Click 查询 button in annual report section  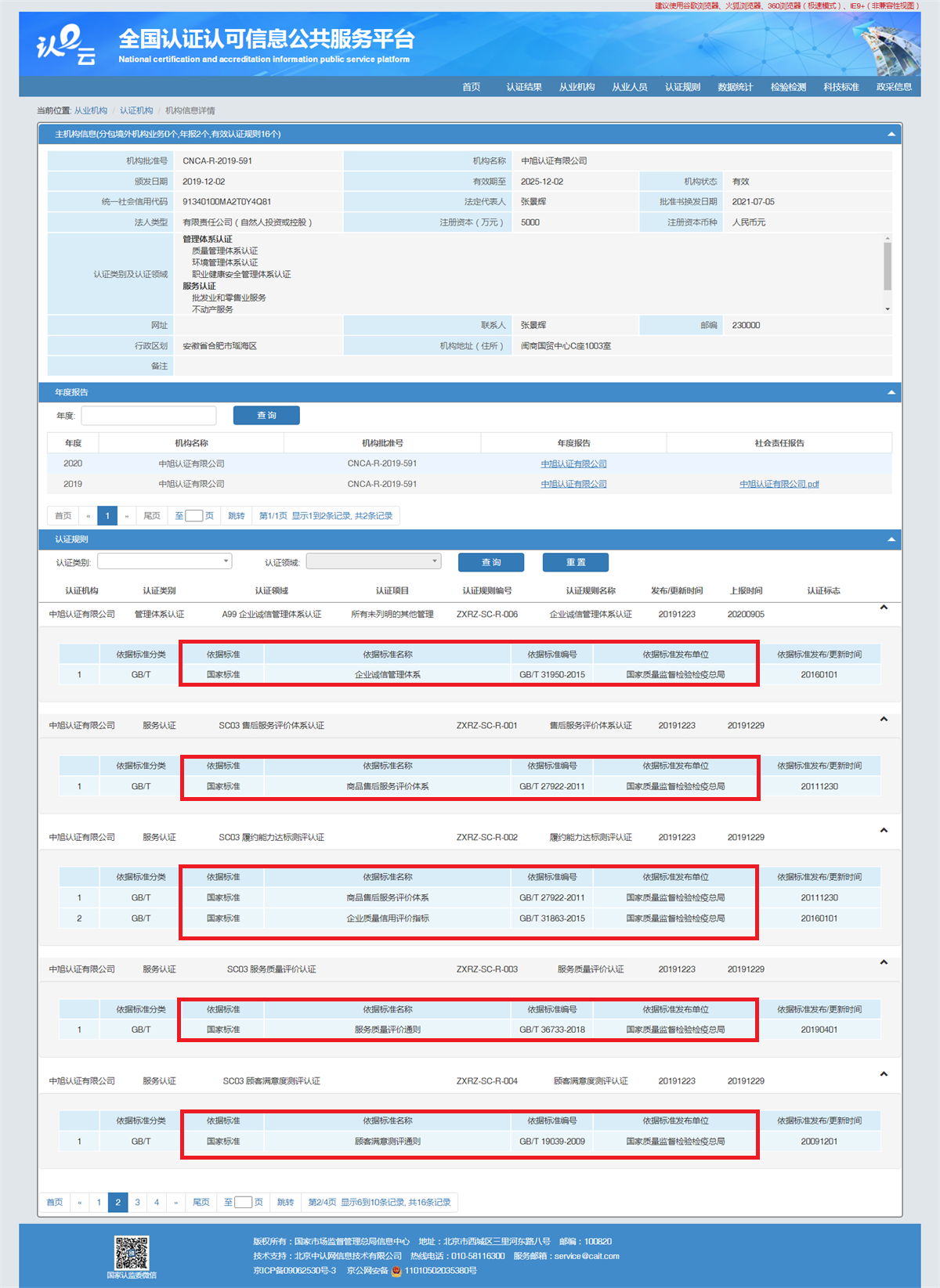(x=266, y=415)
